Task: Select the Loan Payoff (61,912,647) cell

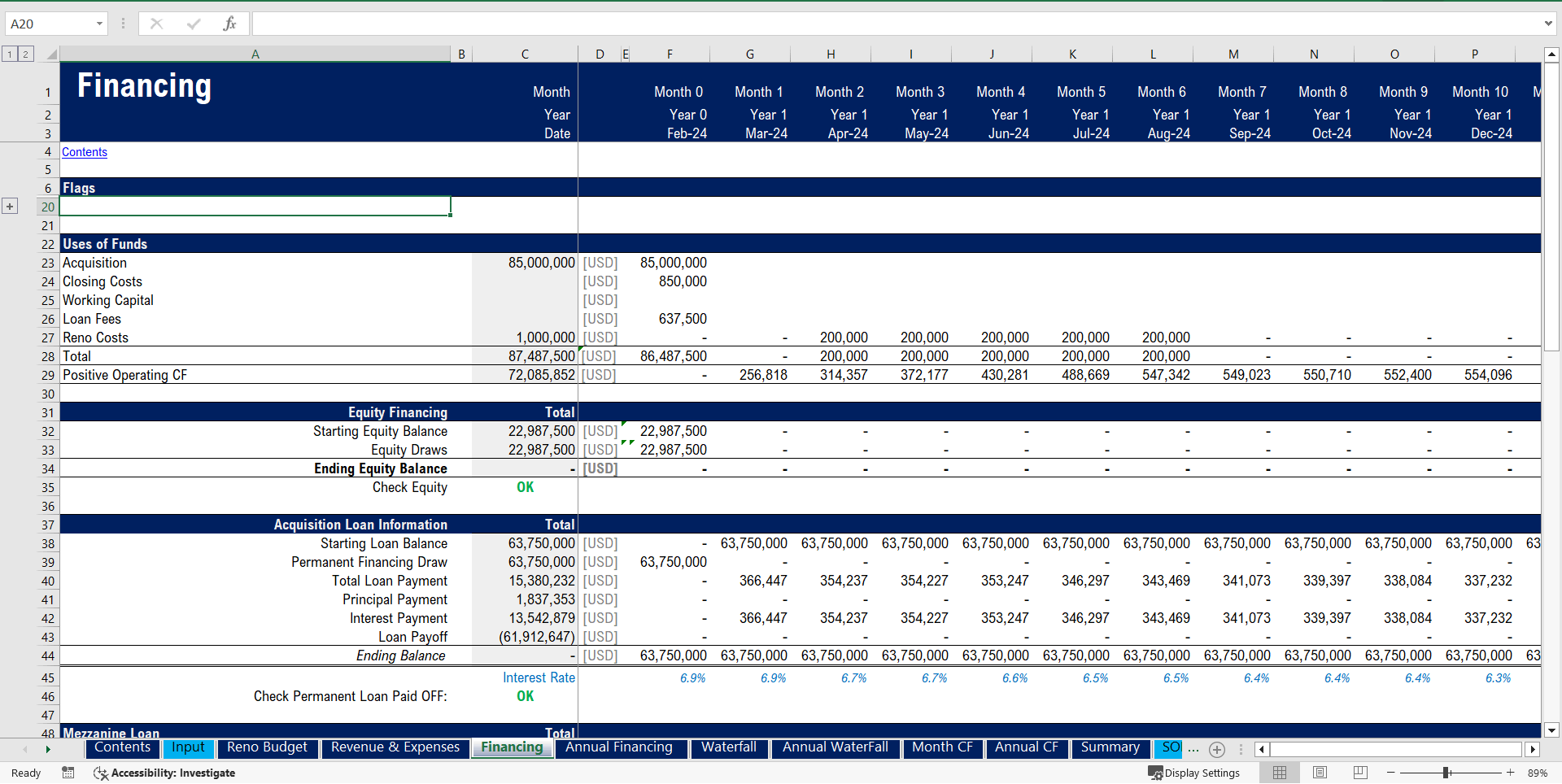Action: tap(525, 637)
